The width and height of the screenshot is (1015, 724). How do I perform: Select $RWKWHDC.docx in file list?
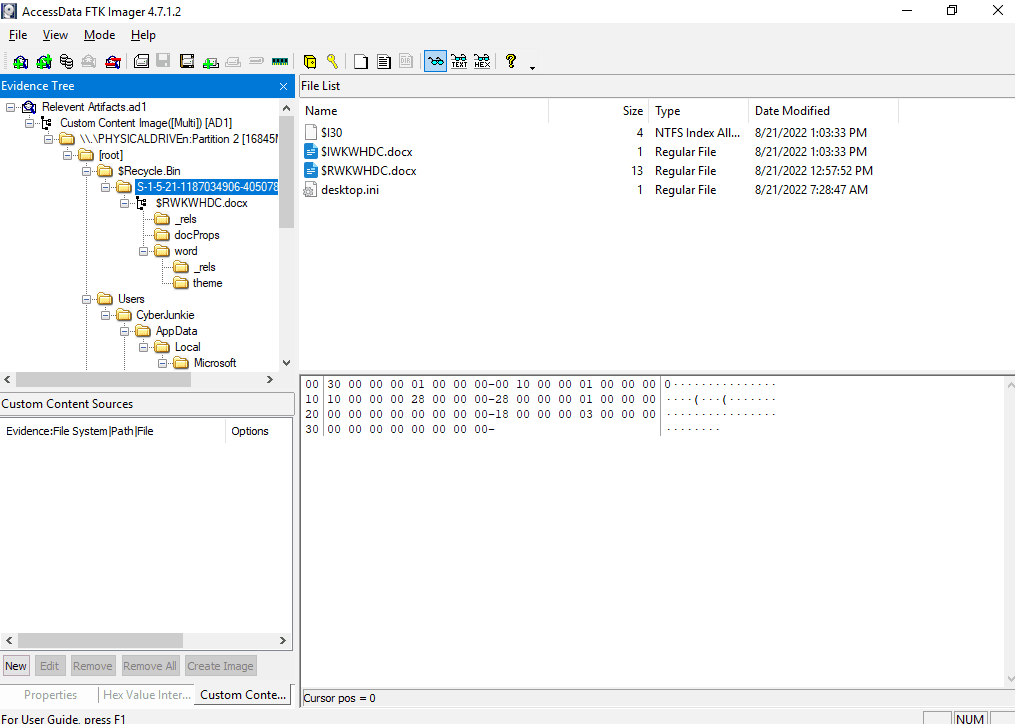point(368,171)
